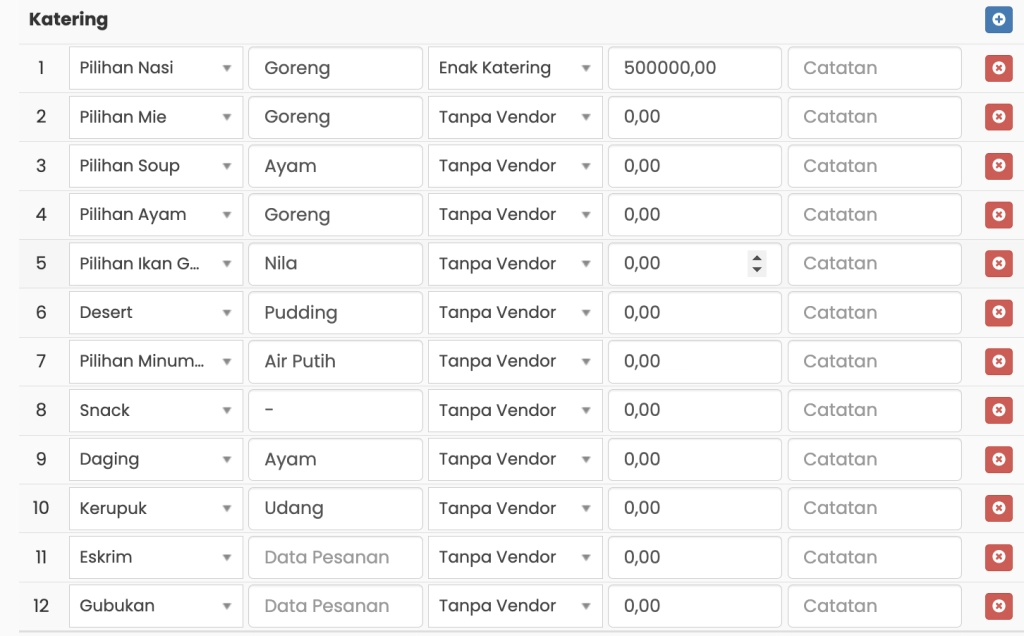This screenshot has height=636, width=1024.
Task: Select the Air Putih order field
Action: [335, 361]
